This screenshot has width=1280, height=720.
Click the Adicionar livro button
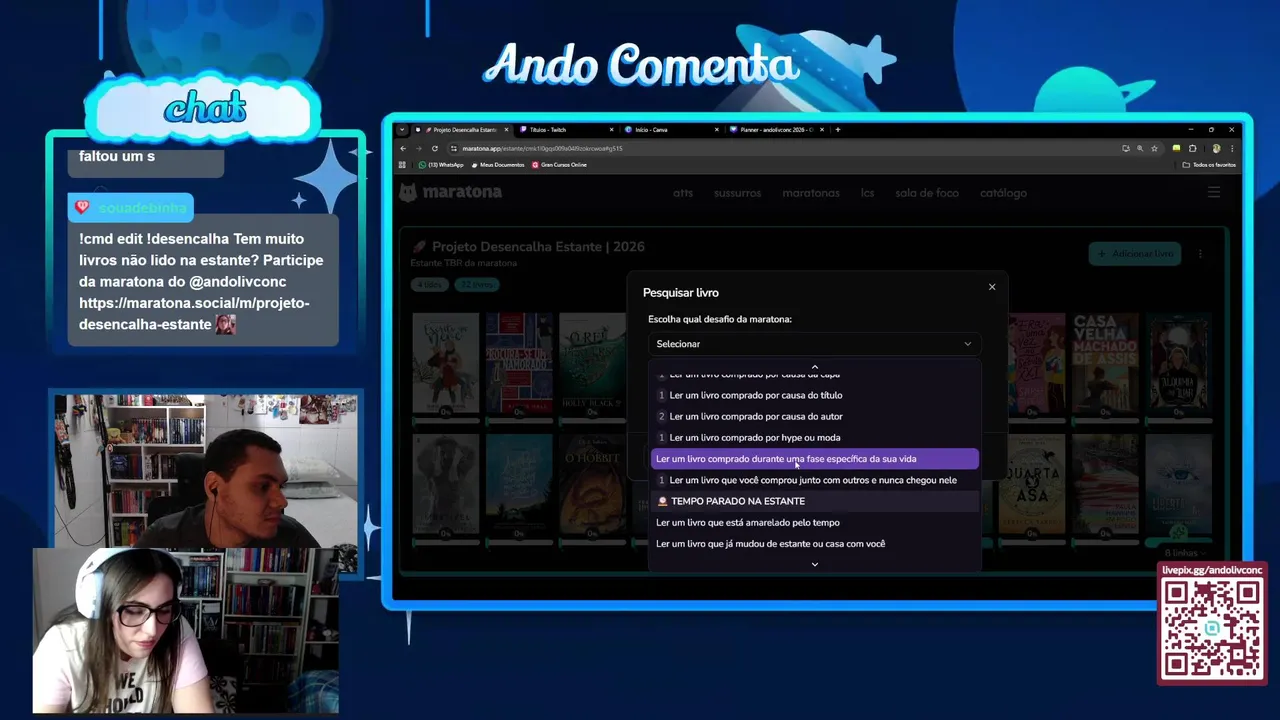coord(1135,254)
